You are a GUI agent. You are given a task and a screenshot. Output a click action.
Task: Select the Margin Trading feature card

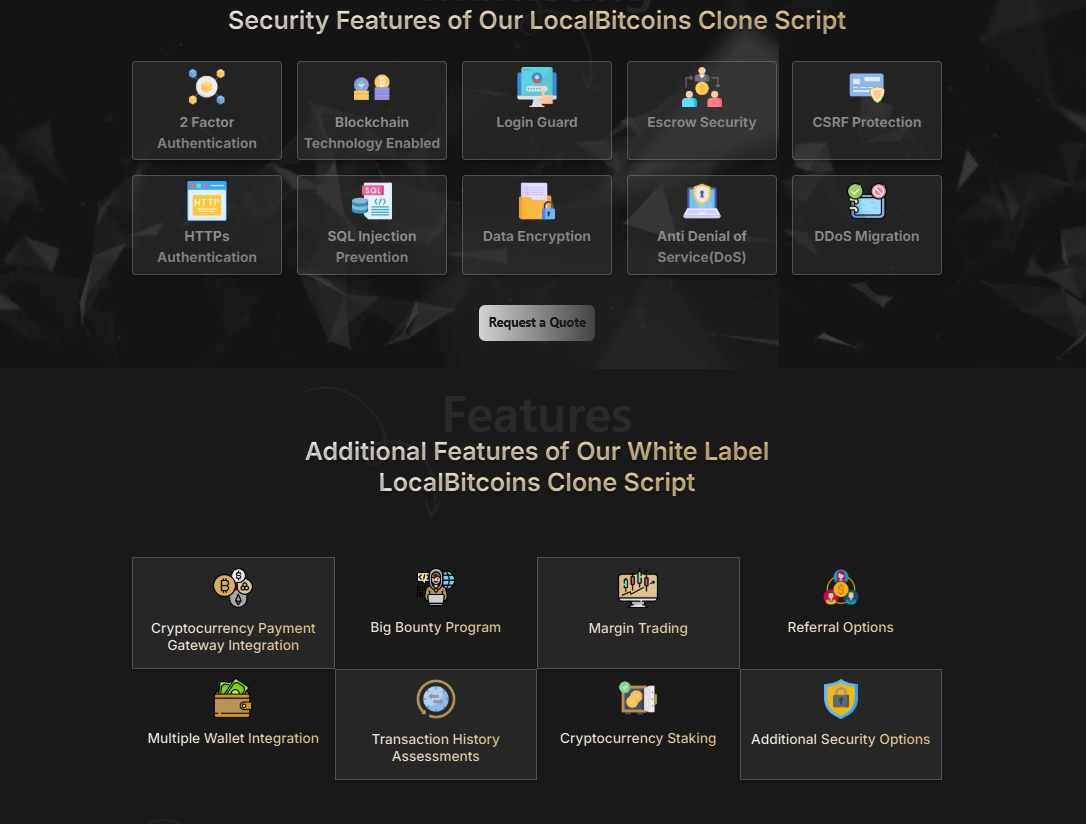638,612
